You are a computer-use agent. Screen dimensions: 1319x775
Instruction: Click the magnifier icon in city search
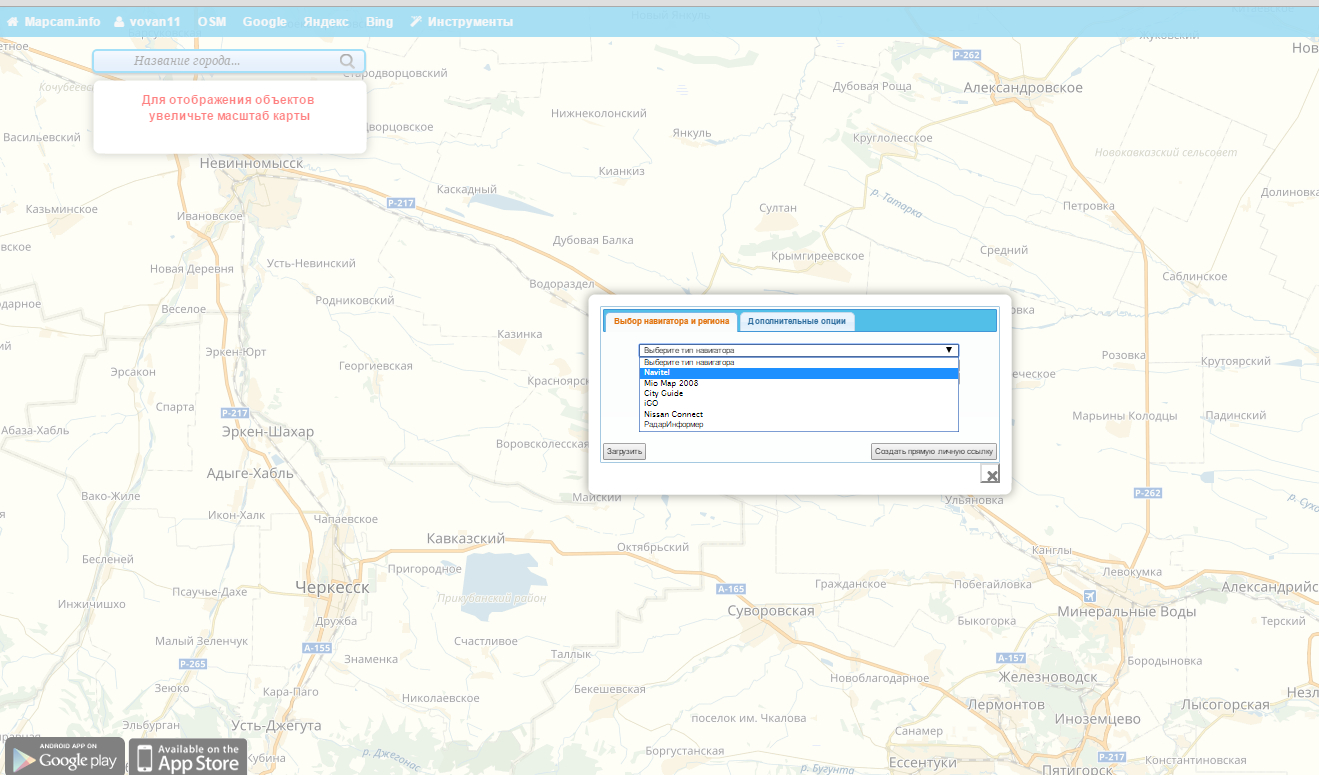point(347,61)
